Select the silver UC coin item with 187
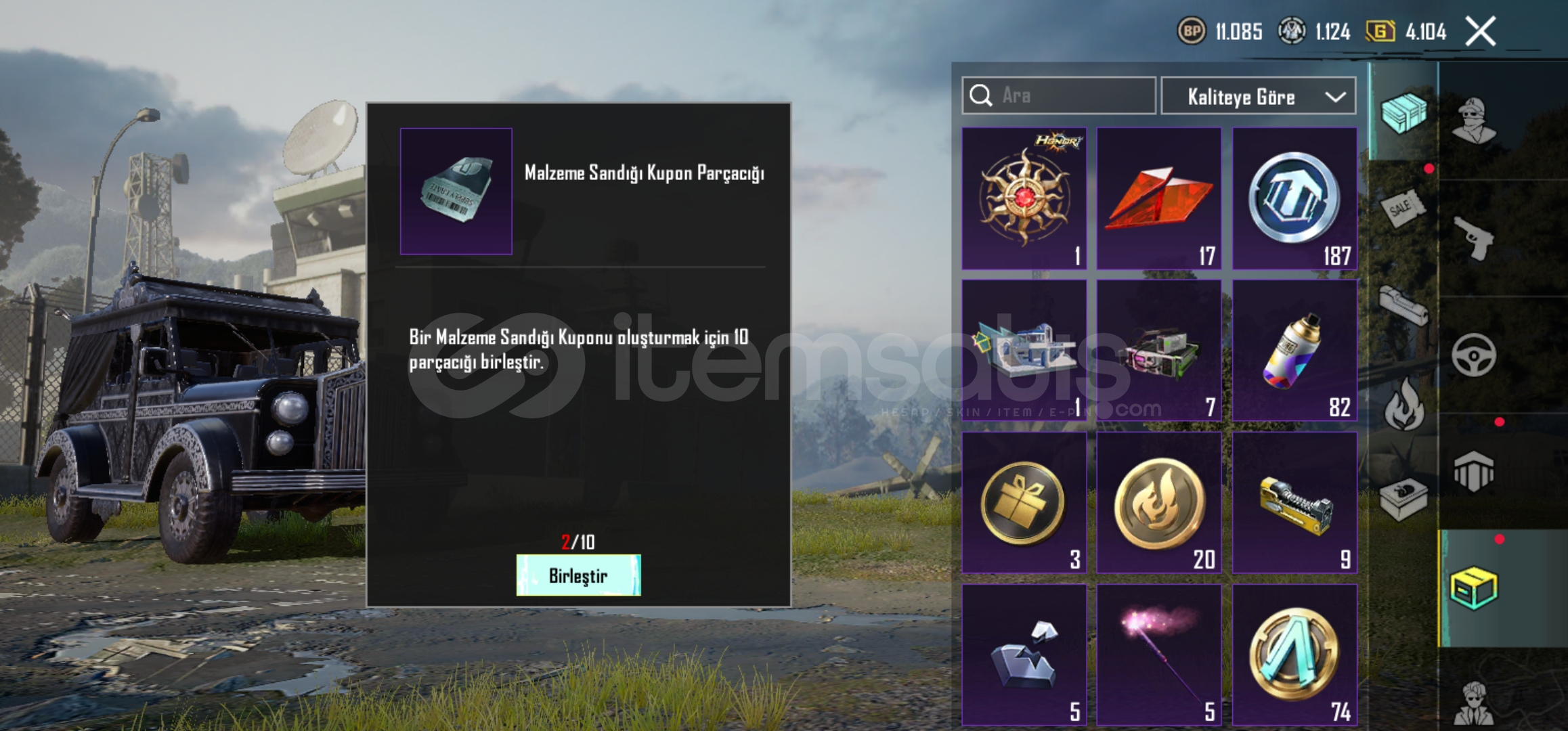The width and height of the screenshot is (1568, 731). coord(1294,198)
